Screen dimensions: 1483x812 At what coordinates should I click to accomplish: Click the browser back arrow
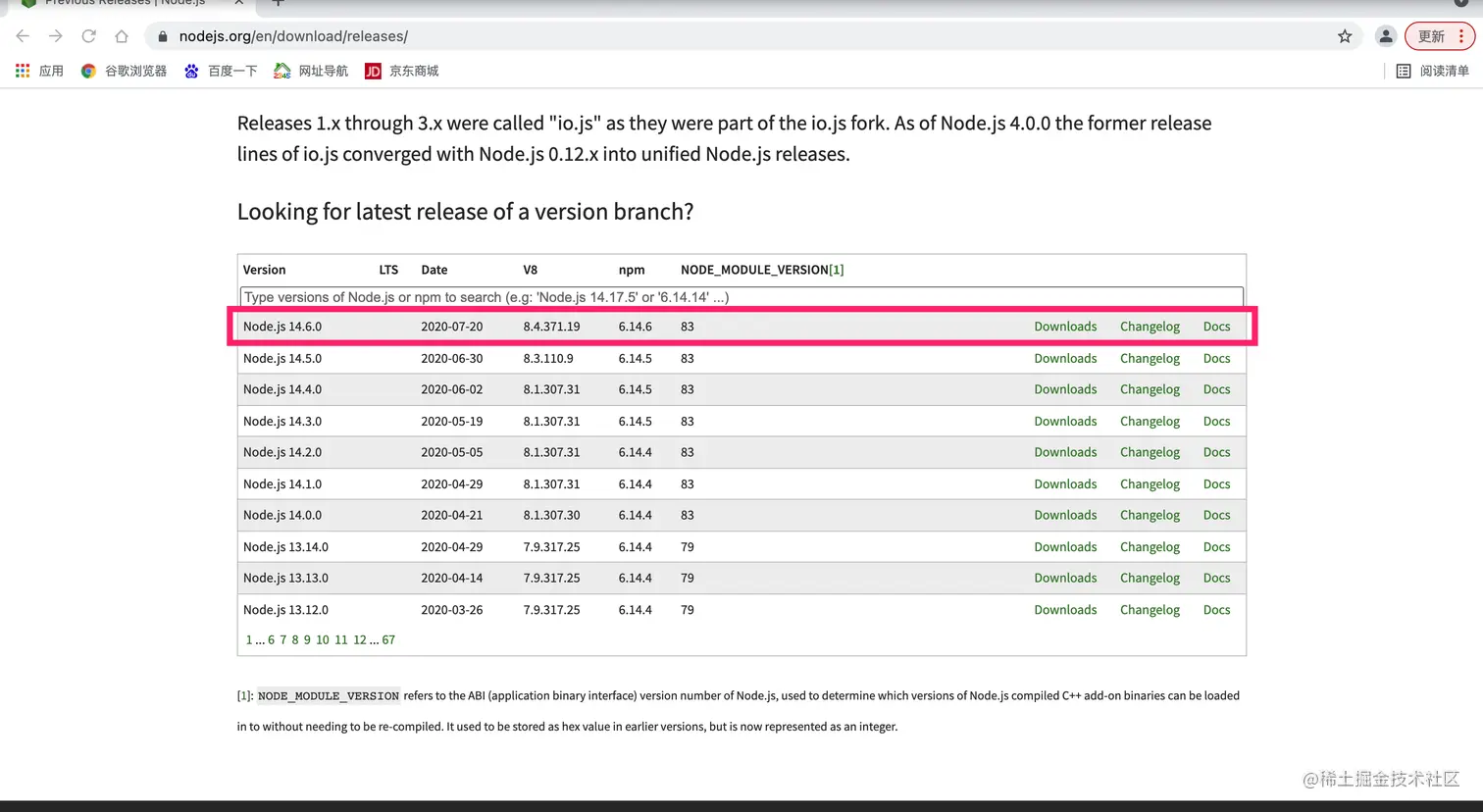(23, 36)
